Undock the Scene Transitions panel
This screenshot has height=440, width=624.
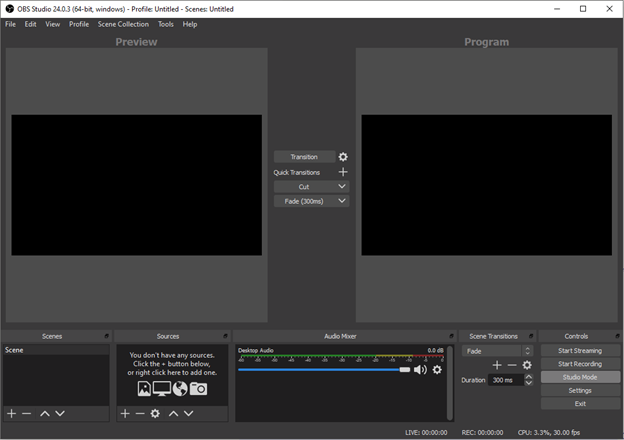pyautogui.click(x=531, y=336)
